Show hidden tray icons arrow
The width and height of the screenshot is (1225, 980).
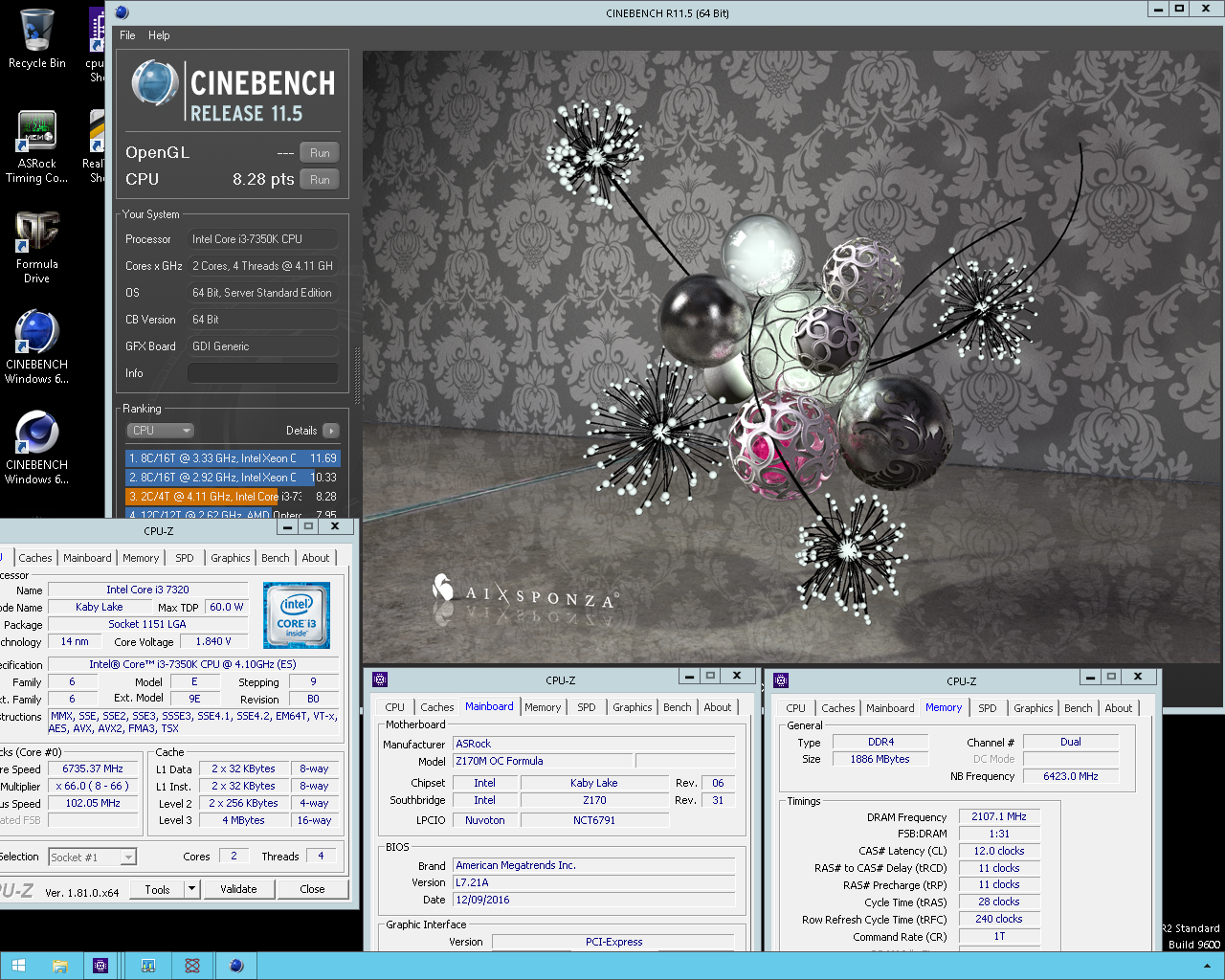1206,967
